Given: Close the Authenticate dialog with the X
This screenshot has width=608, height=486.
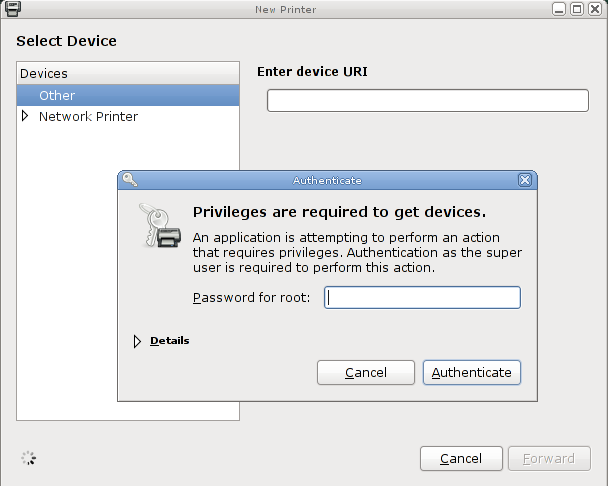Looking at the screenshot, I should point(525,180).
